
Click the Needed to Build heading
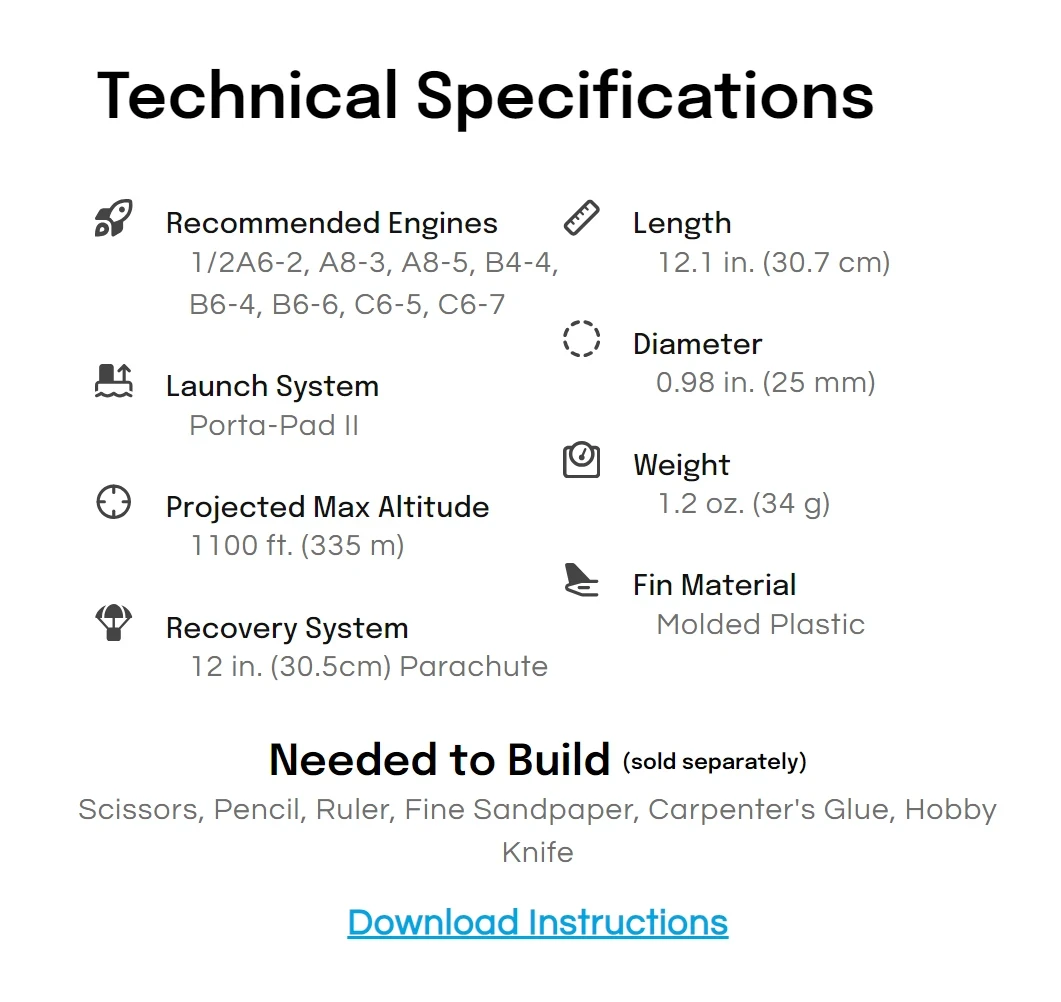[x=440, y=760]
